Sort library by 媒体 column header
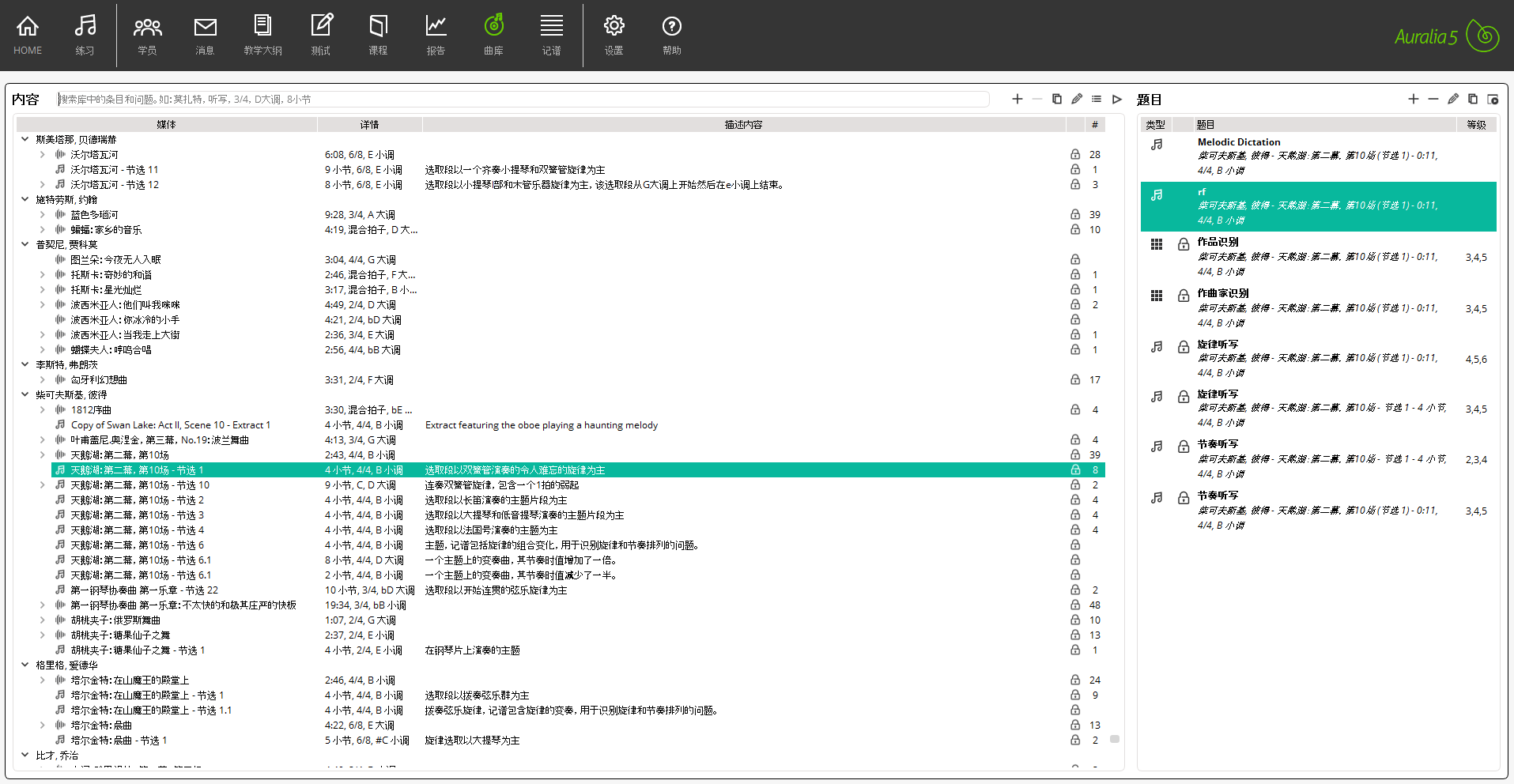Screen dimensions: 1514x784 coord(167,124)
